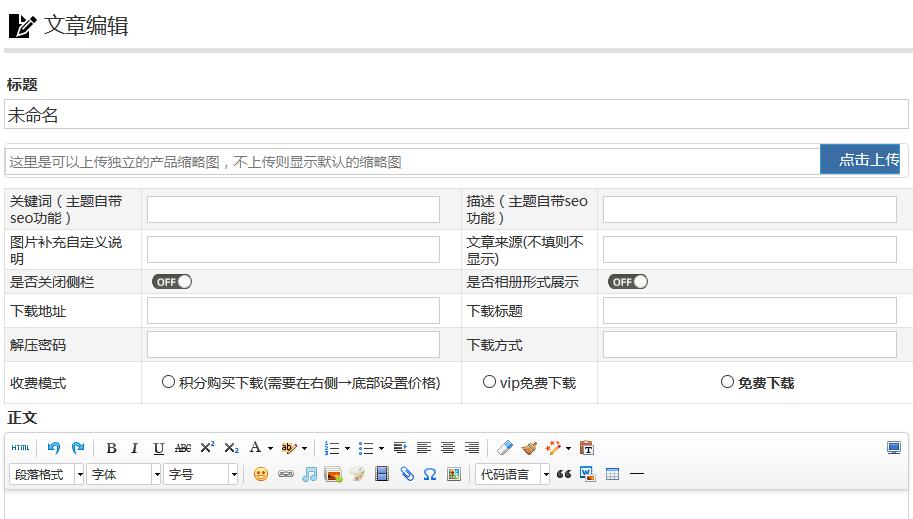Click the Word image transfer icon
The width and height of the screenshot is (913, 519).
(588, 474)
